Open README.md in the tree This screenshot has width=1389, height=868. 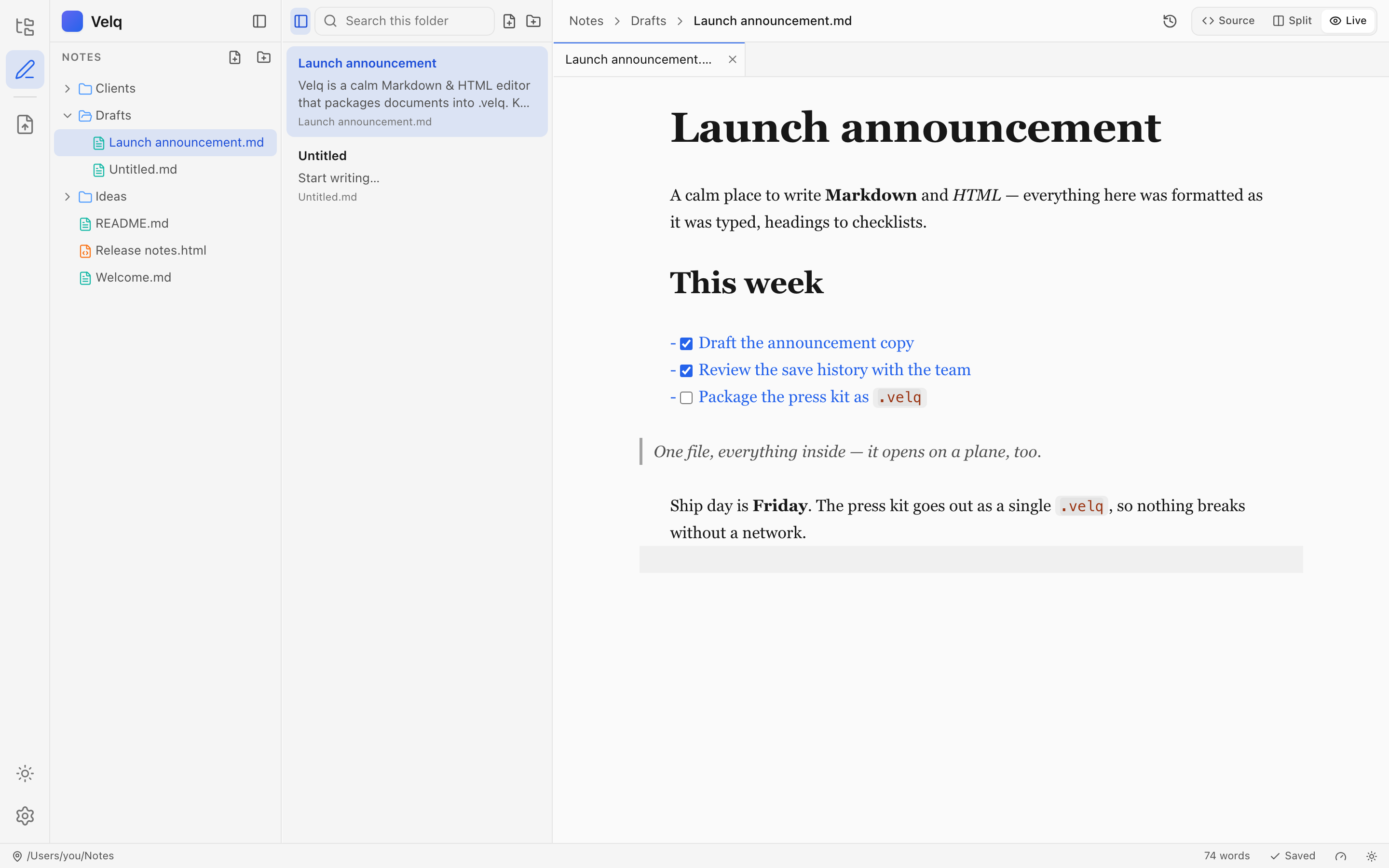coord(165,223)
